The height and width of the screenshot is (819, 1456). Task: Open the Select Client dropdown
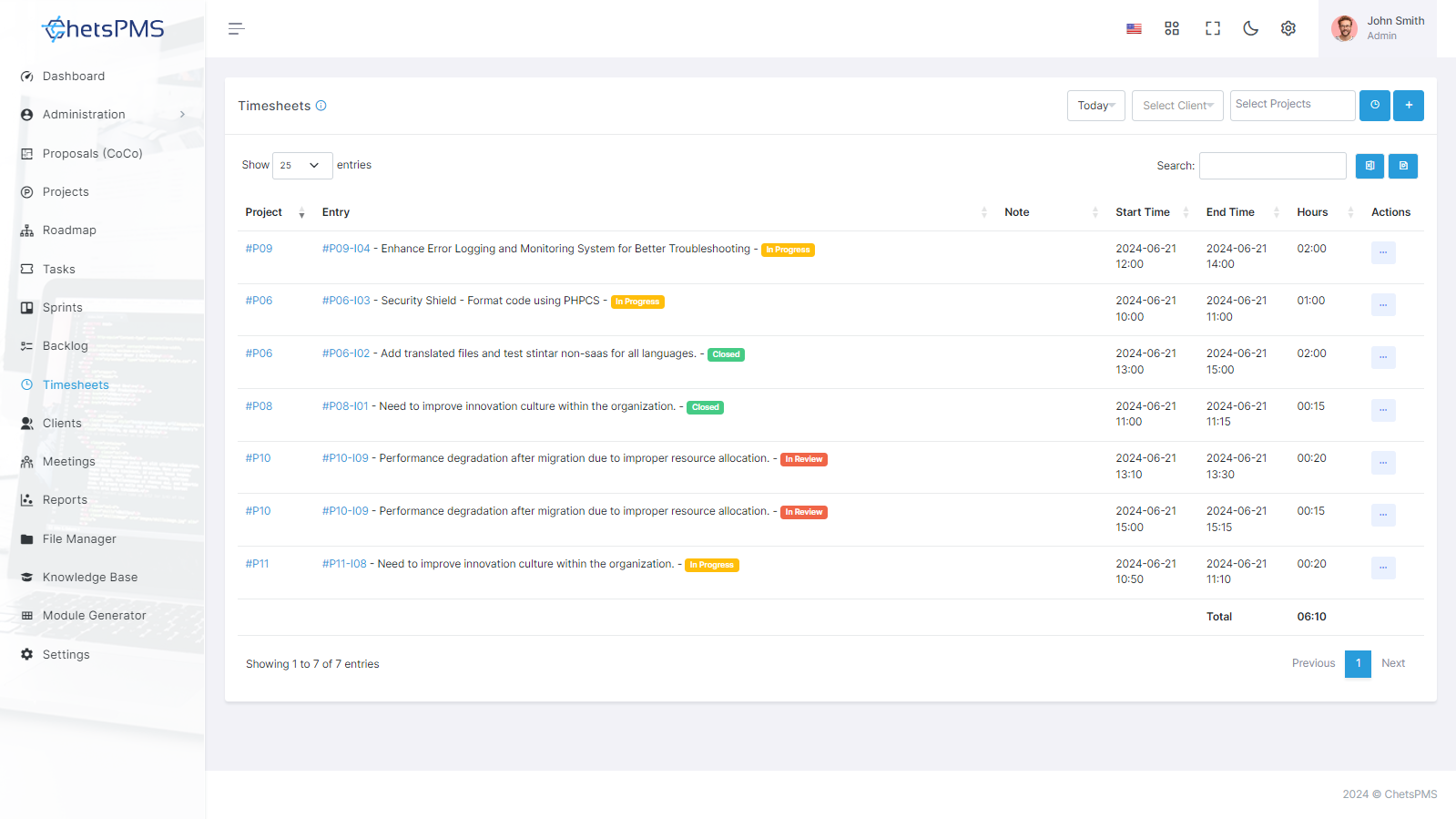1177,106
